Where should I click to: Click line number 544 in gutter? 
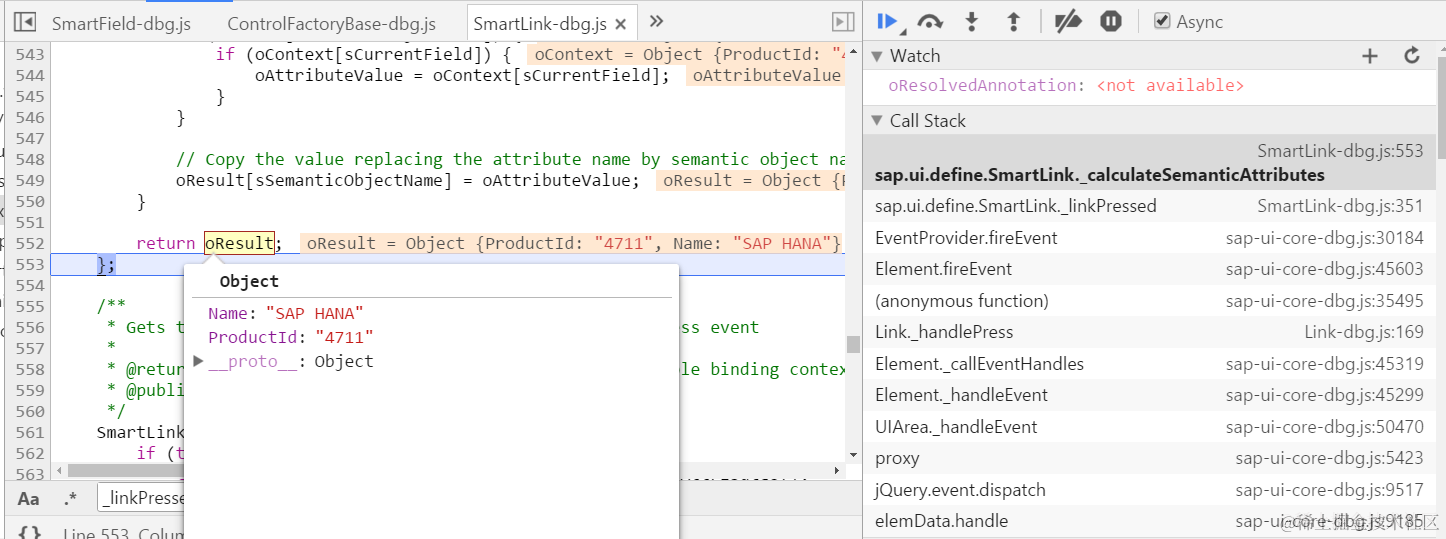point(30,75)
